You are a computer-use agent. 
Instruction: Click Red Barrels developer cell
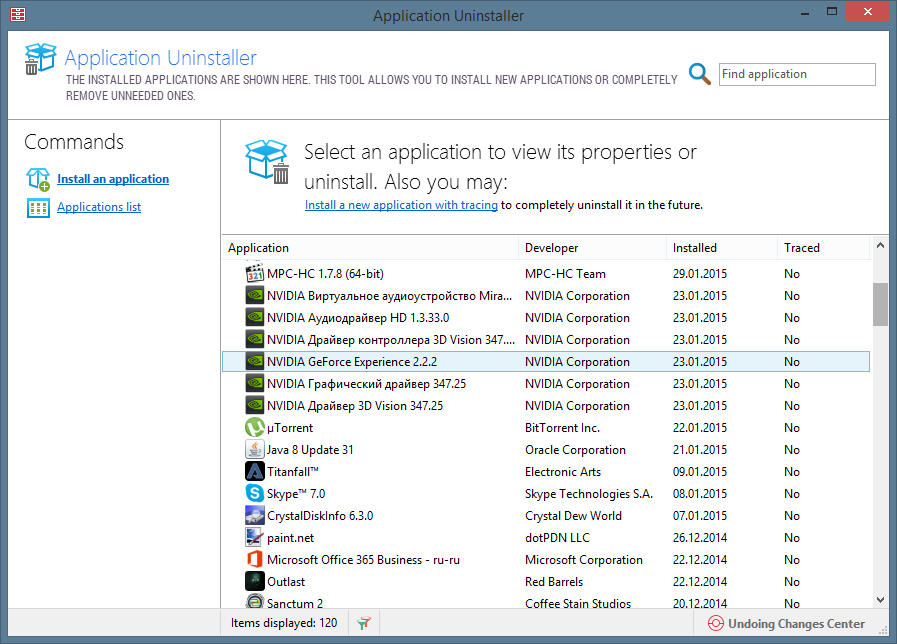pyautogui.click(x=554, y=582)
